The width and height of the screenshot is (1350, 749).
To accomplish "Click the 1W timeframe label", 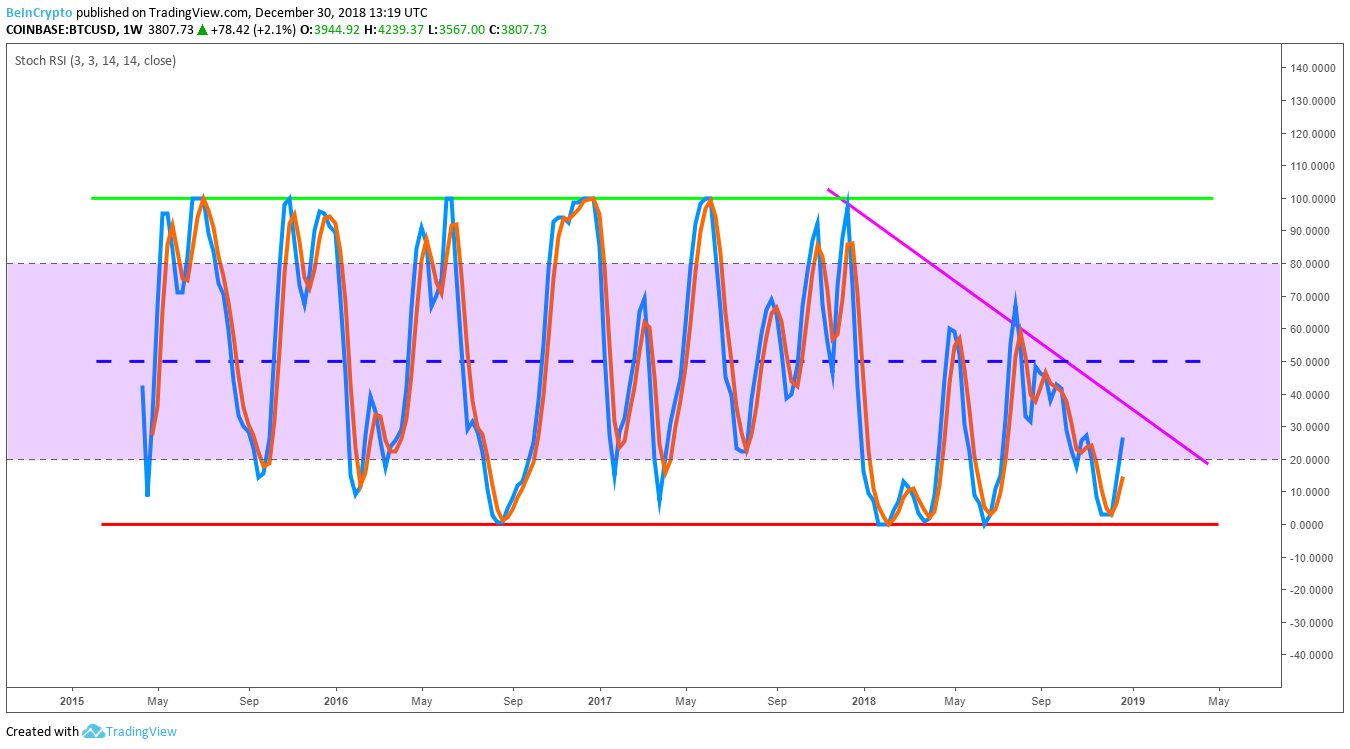I will [x=130, y=30].
